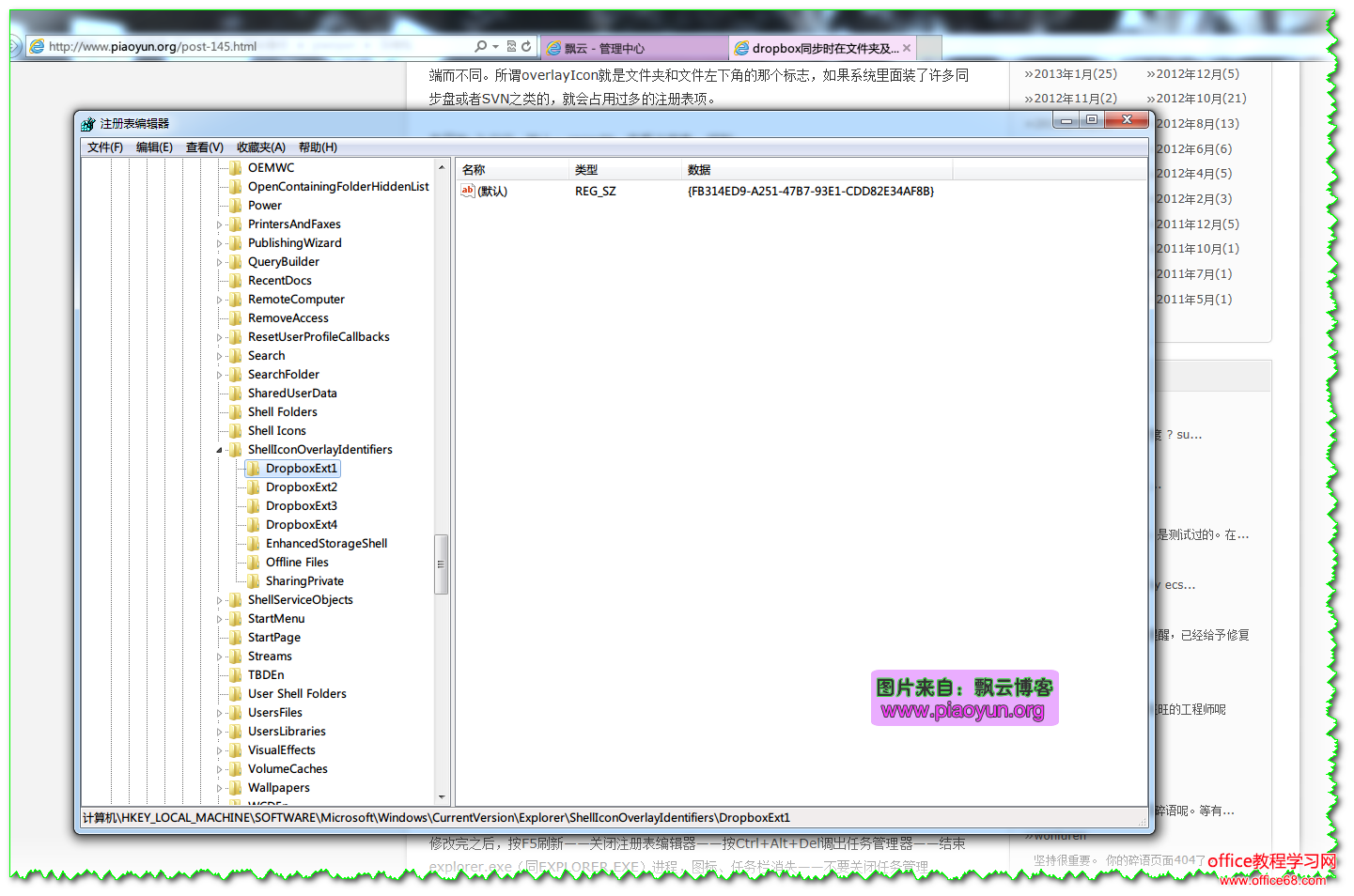The image size is (1354, 896).
Task: Expand the ShellServiceObjects key
Action: coord(220,601)
